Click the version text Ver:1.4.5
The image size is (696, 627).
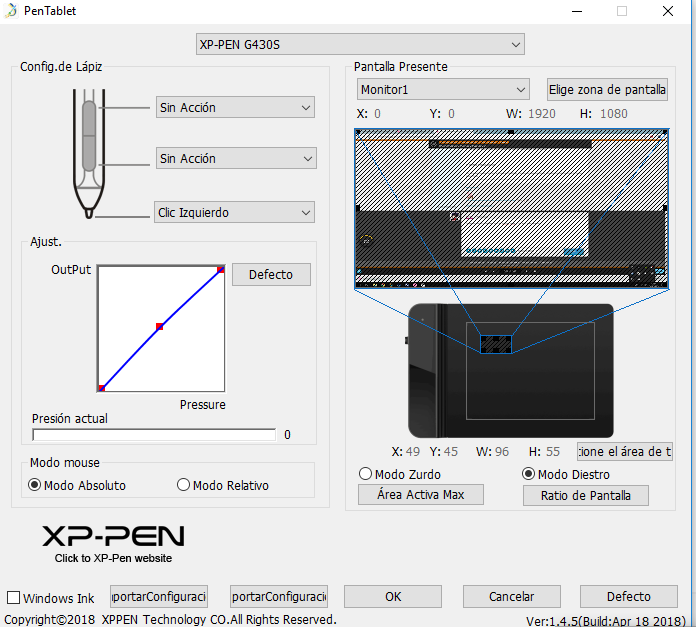[606, 621]
